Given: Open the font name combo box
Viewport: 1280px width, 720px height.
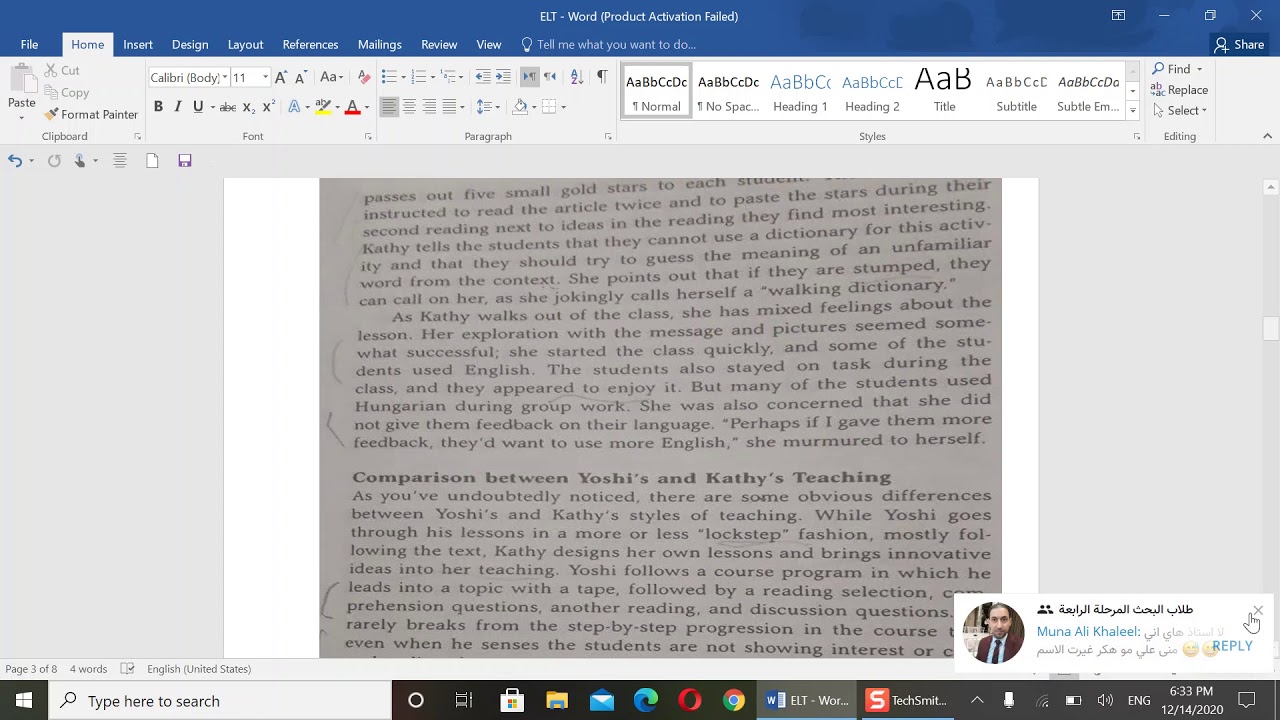Looking at the screenshot, I should 189,77.
